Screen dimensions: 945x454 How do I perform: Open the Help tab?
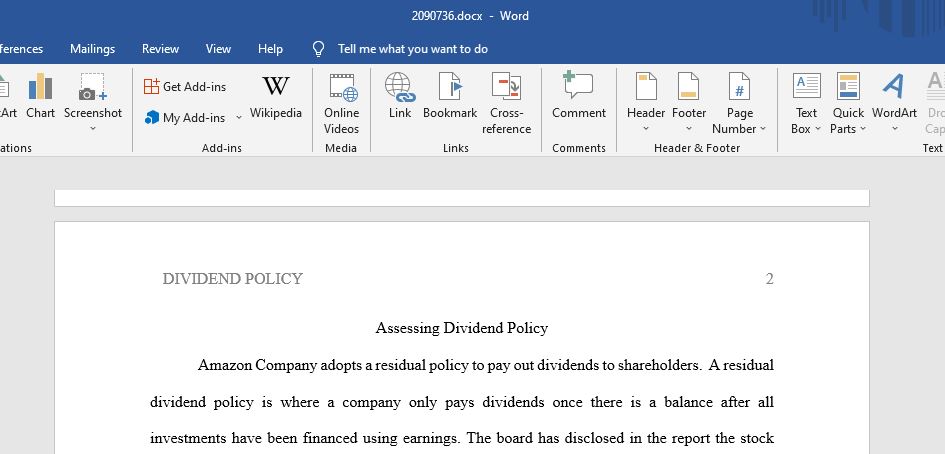pyautogui.click(x=271, y=49)
